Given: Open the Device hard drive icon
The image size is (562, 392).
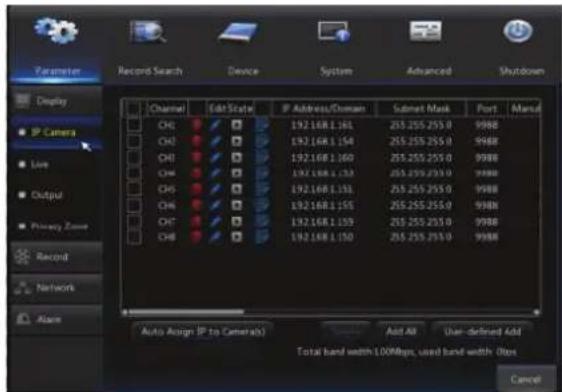Looking at the screenshot, I should coord(238,33).
